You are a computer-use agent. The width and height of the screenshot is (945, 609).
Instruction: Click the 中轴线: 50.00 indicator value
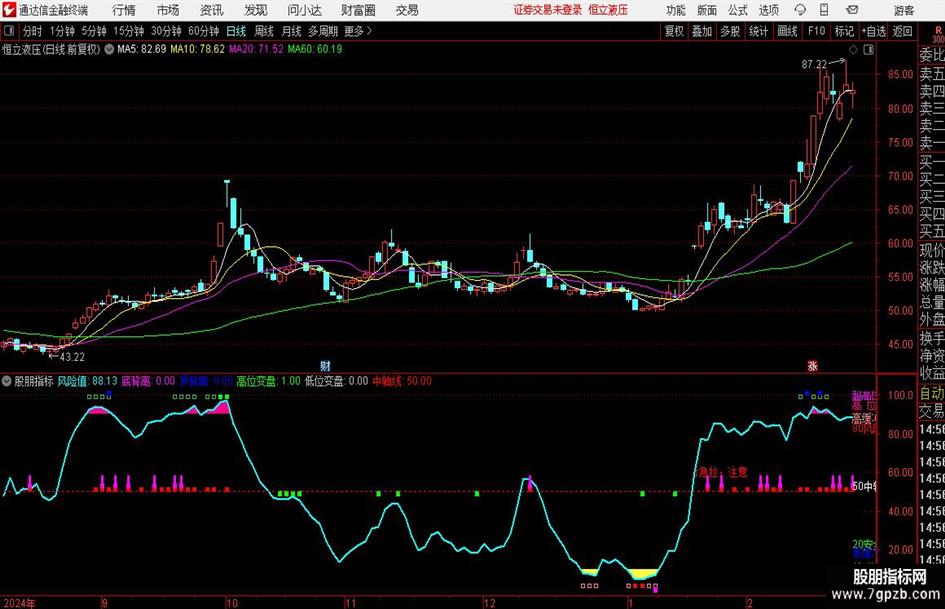click(x=402, y=381)
